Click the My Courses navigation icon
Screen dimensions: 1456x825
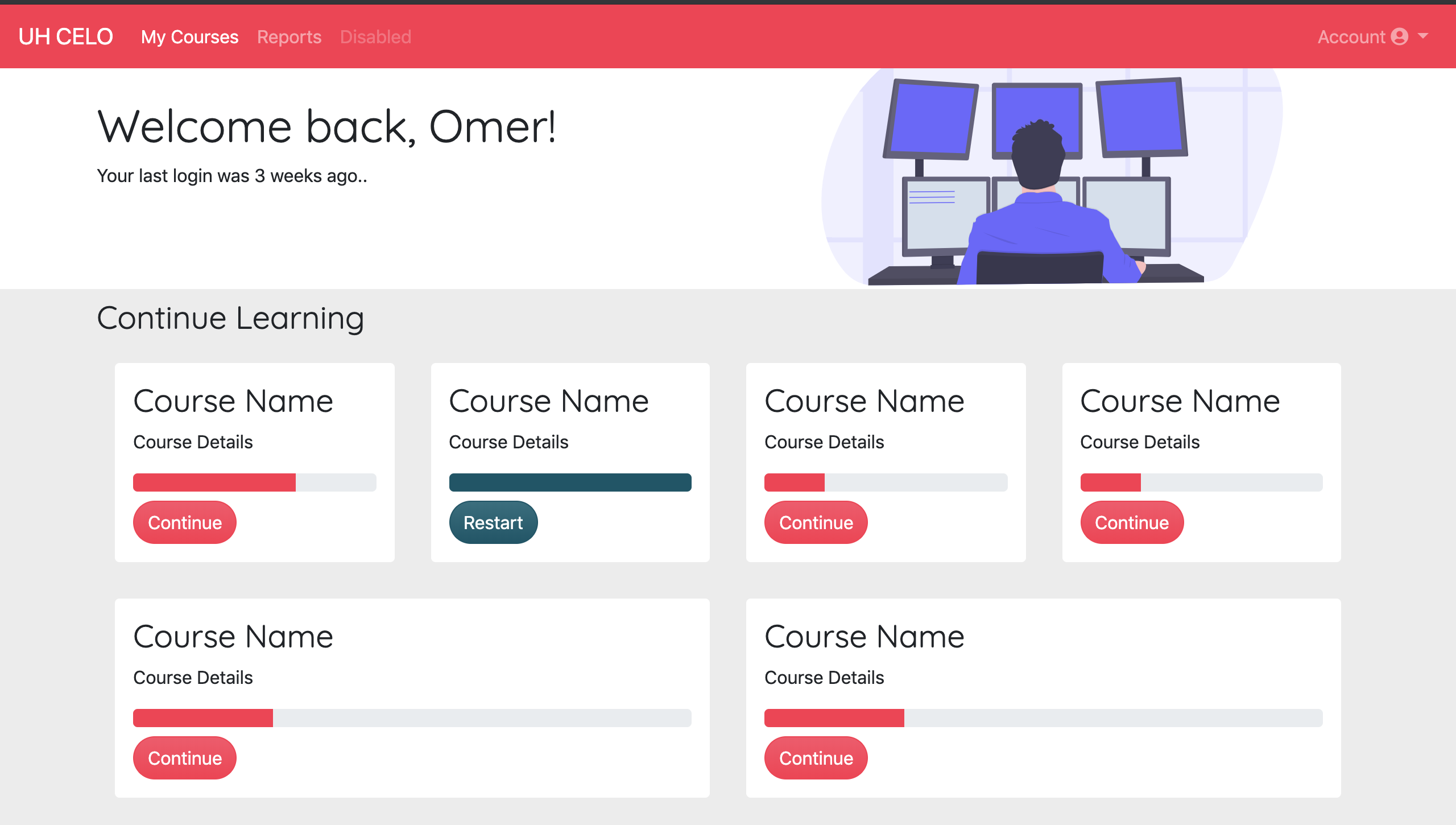point(189,37)
